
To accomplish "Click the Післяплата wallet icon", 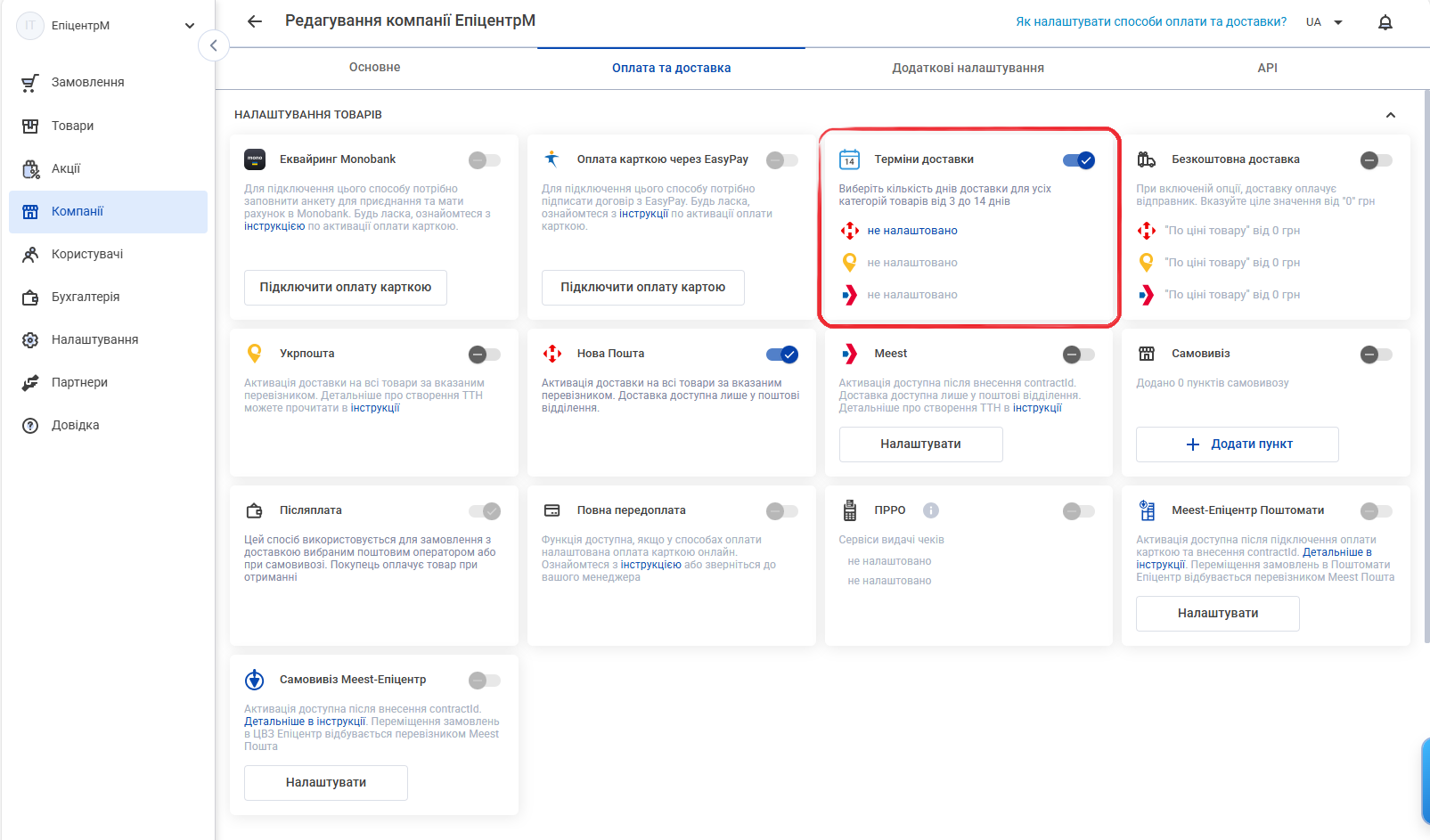I will point(254,510).
